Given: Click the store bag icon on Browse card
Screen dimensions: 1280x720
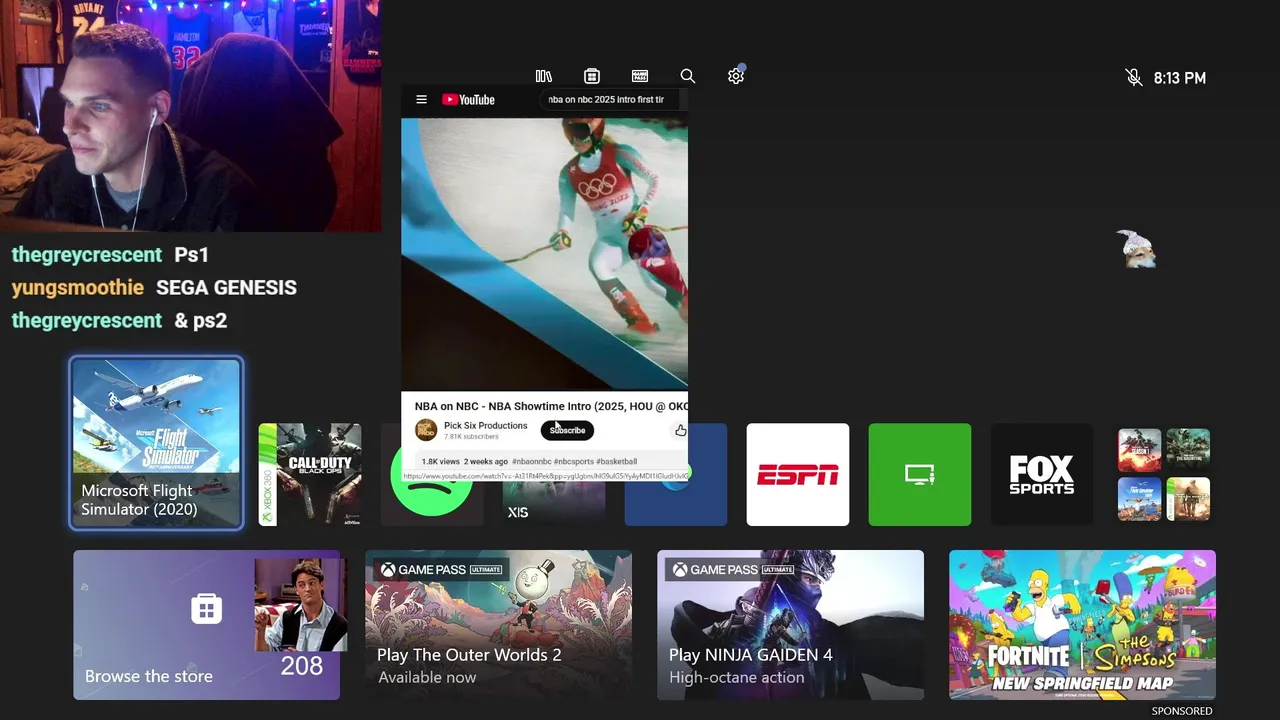Looking at the screenshot, I should coord(207,608).
